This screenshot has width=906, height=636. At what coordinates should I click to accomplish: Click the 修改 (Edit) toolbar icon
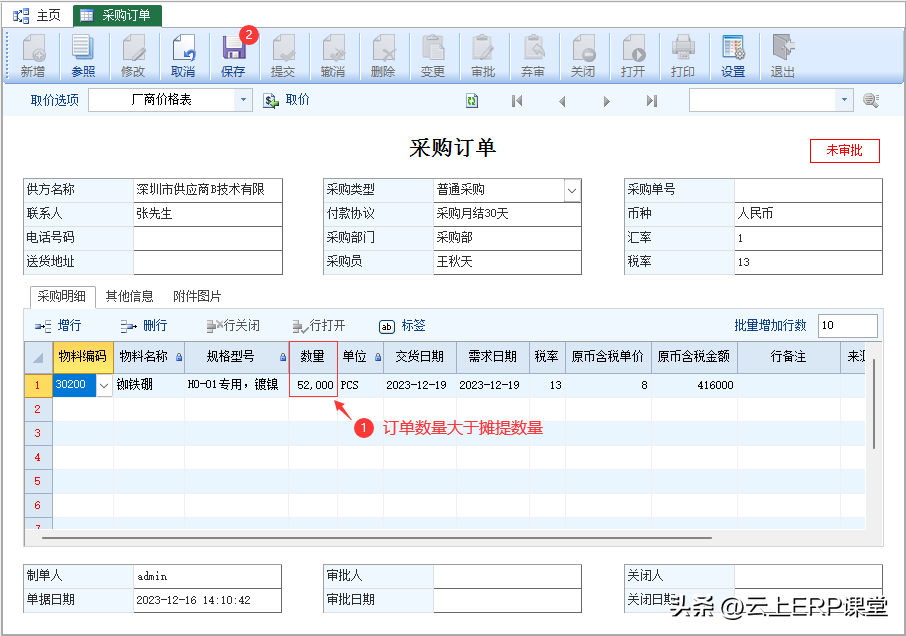(x=133, y=56)
